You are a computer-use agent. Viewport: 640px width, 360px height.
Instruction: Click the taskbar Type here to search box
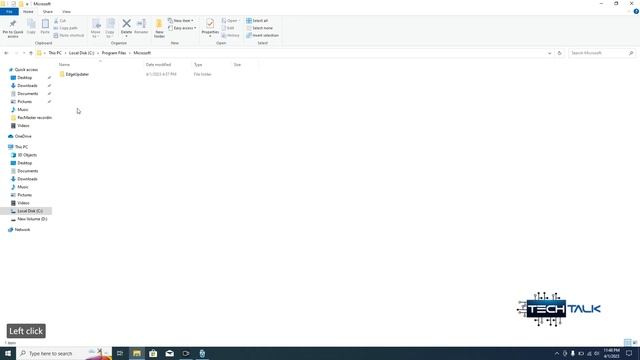[x=64, y=353]
